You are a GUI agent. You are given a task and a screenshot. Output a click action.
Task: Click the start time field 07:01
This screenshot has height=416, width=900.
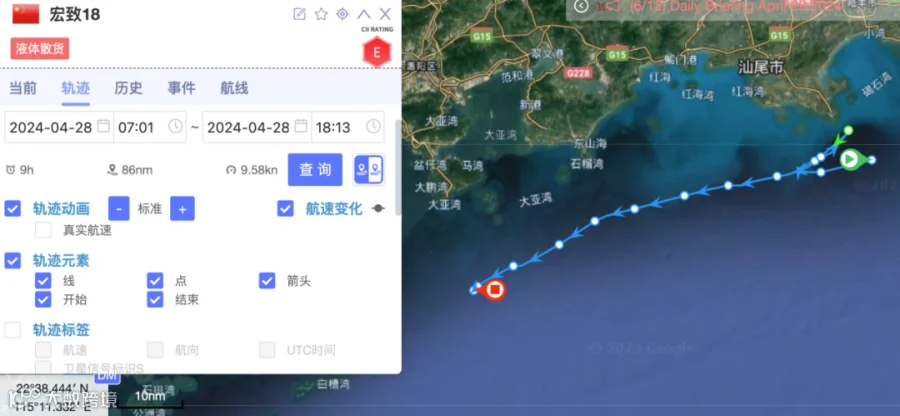[x=150, y=127]
